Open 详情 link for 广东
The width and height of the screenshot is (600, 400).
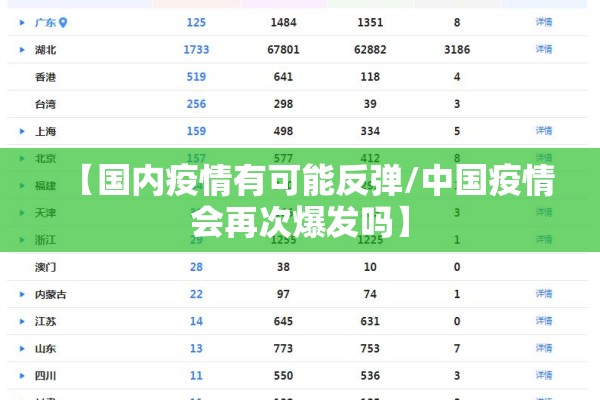point(544,22)
